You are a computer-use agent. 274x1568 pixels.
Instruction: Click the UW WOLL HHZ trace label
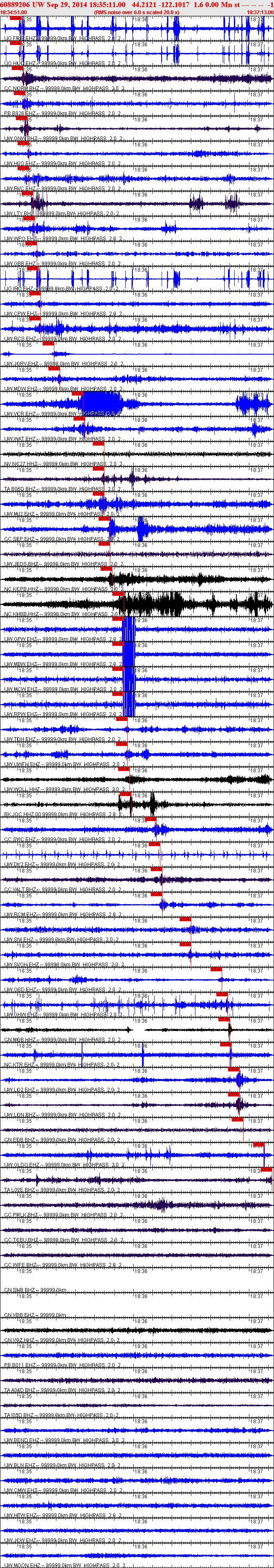click(64, 789)
